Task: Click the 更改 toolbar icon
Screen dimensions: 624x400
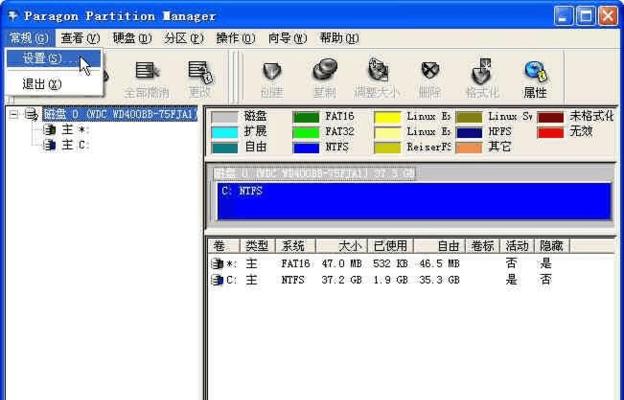Action: 200,80
